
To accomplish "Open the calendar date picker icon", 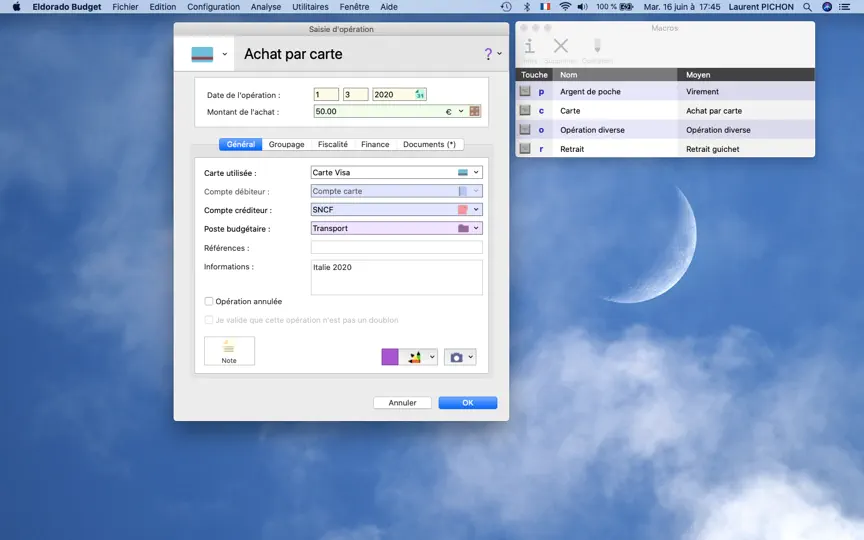I will (x=420, y=95).
